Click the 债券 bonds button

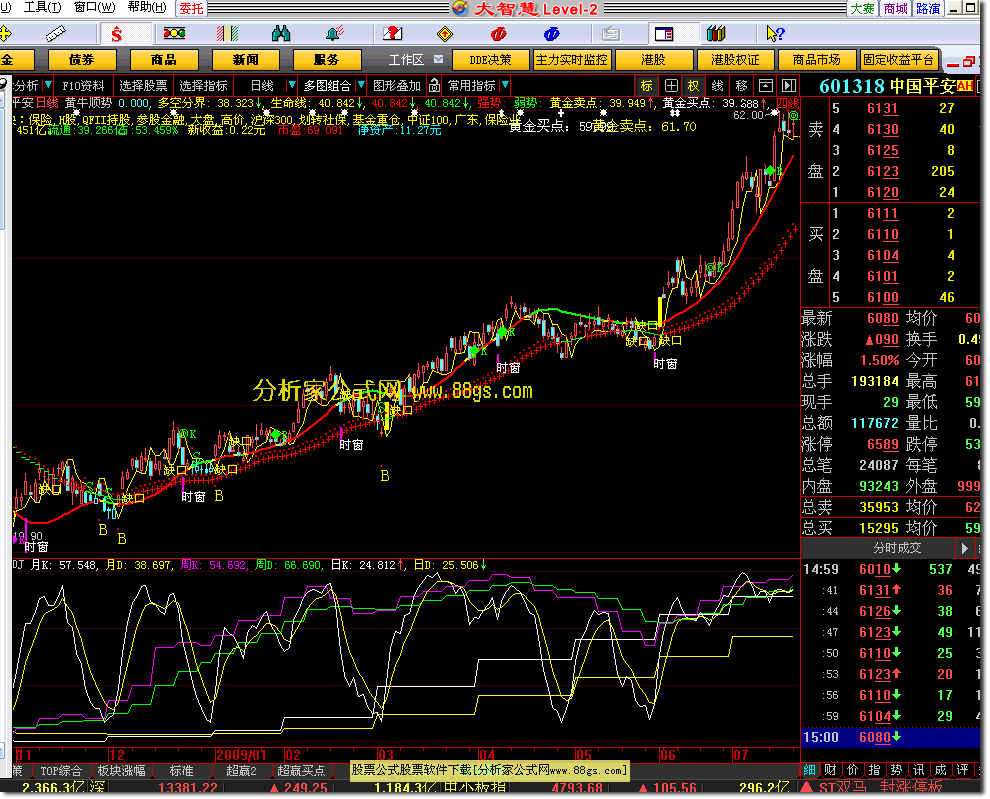(x=82, y=60)
